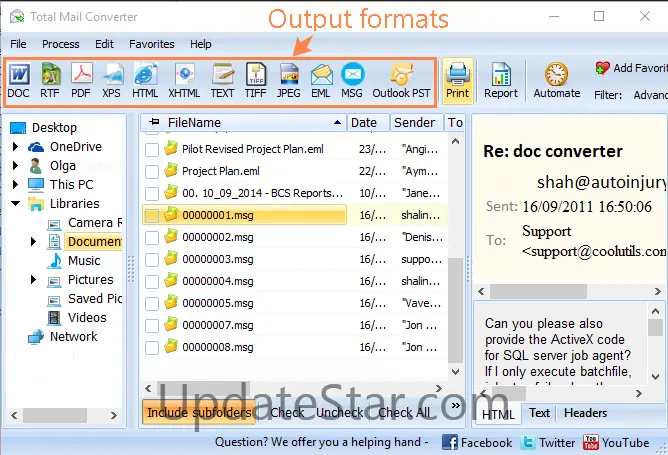Select the Desktop folder in tree

(x=43, y=127)
